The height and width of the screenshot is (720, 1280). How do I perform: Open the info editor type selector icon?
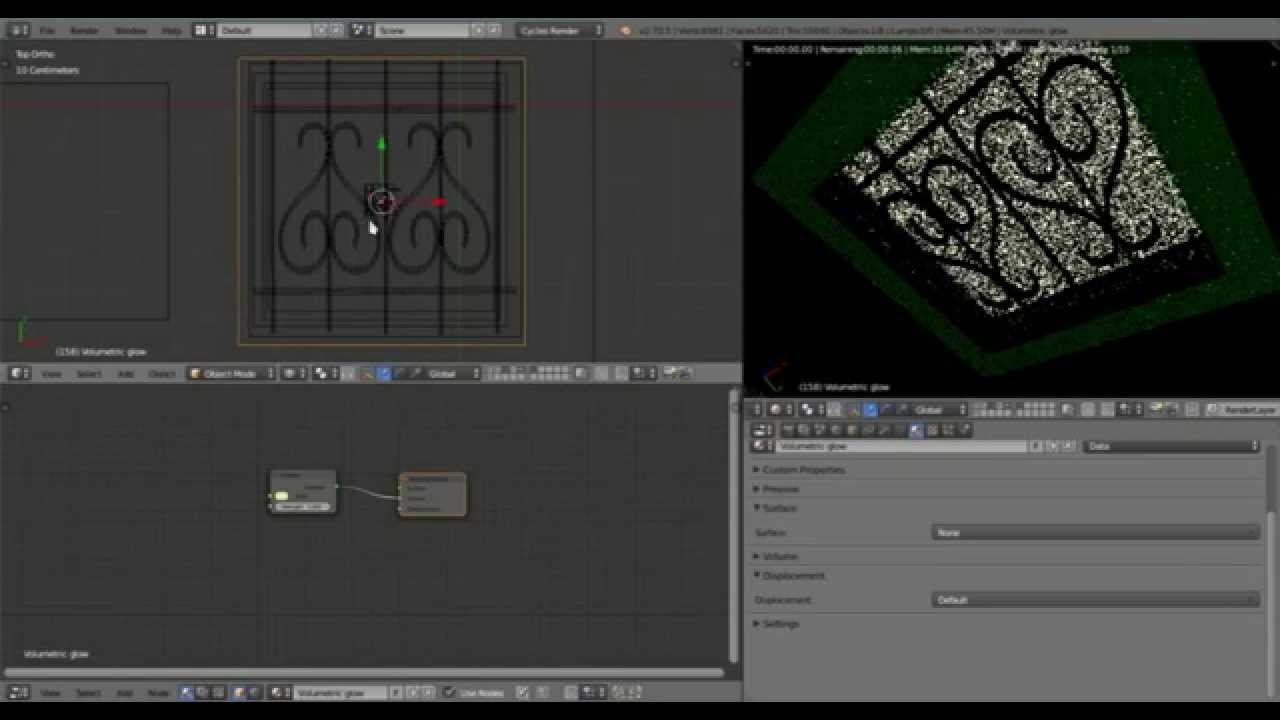[x=17, y=31]
